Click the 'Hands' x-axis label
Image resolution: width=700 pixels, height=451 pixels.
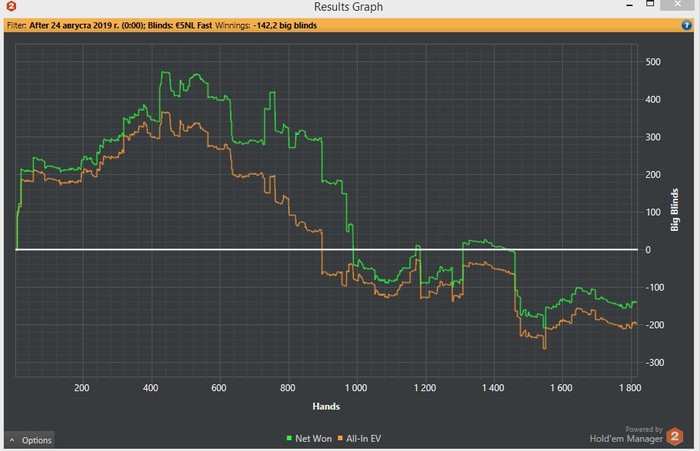(x=326, y=406)
